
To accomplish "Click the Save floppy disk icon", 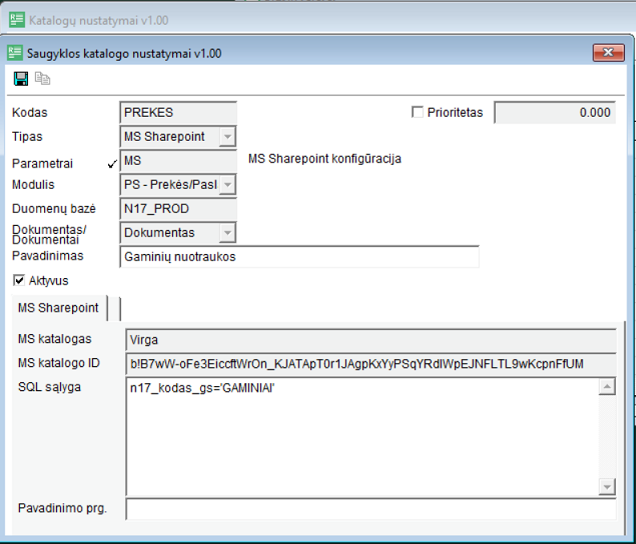I will [x=21, y=79].
